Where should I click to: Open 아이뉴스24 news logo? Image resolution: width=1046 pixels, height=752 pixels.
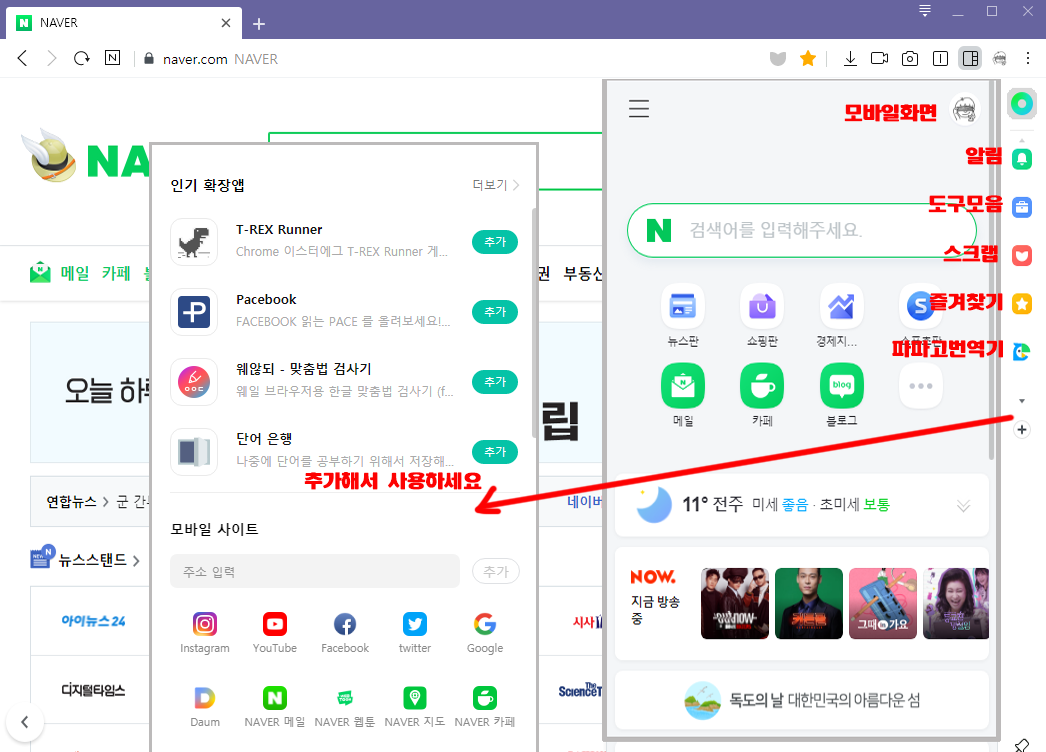pyautogui.click(x=93, y=621)
